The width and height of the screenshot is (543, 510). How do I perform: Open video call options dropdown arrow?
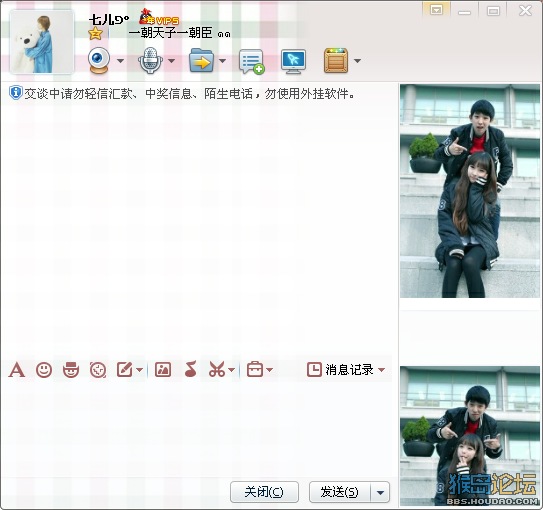click(x=120, y=61)
